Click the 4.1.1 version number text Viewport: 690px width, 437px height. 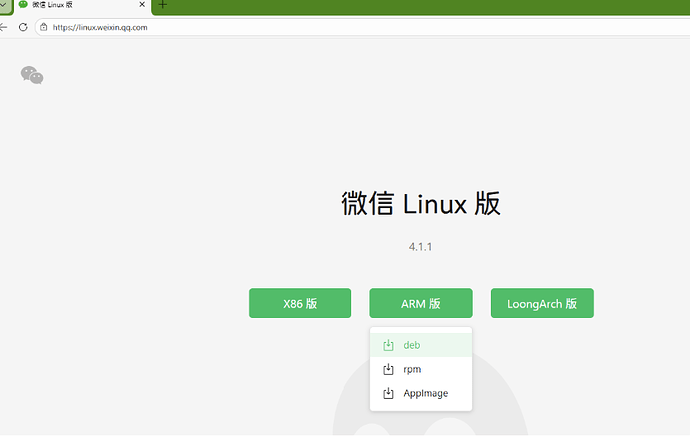[x=420, y=246]
